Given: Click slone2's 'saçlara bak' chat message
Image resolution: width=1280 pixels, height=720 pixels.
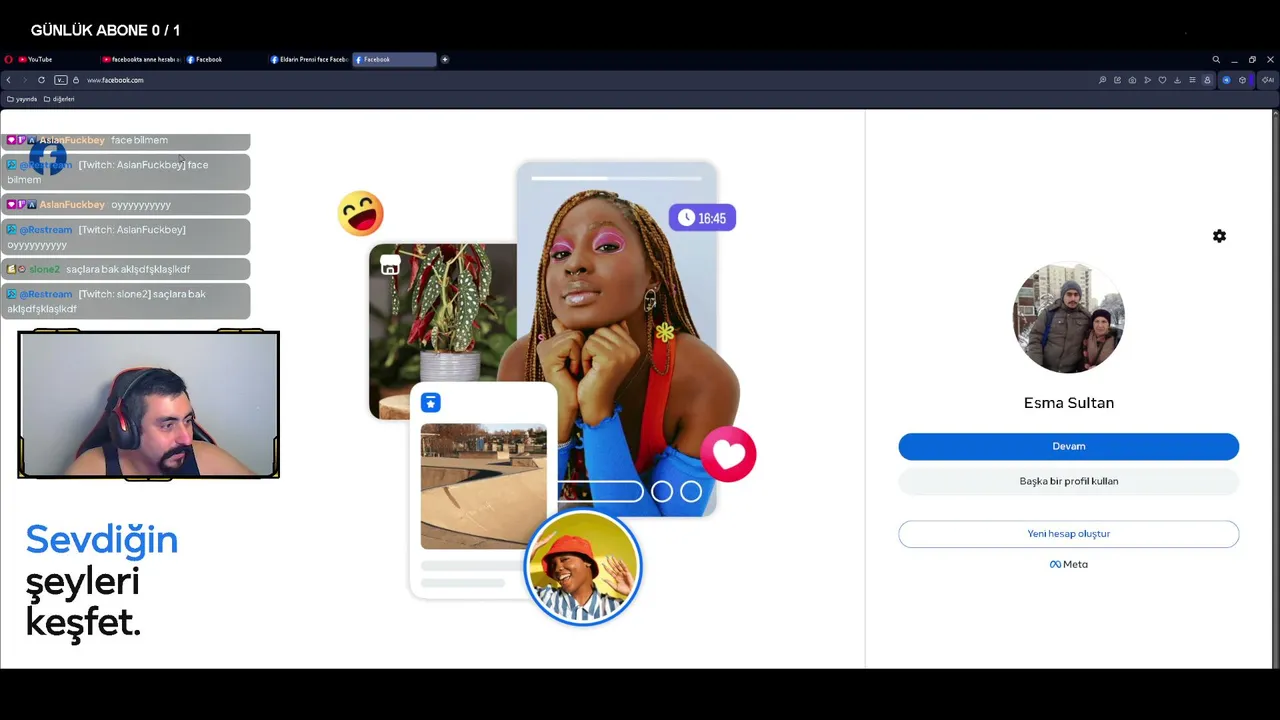Looking at the screenshot, I should pos(127,269).
